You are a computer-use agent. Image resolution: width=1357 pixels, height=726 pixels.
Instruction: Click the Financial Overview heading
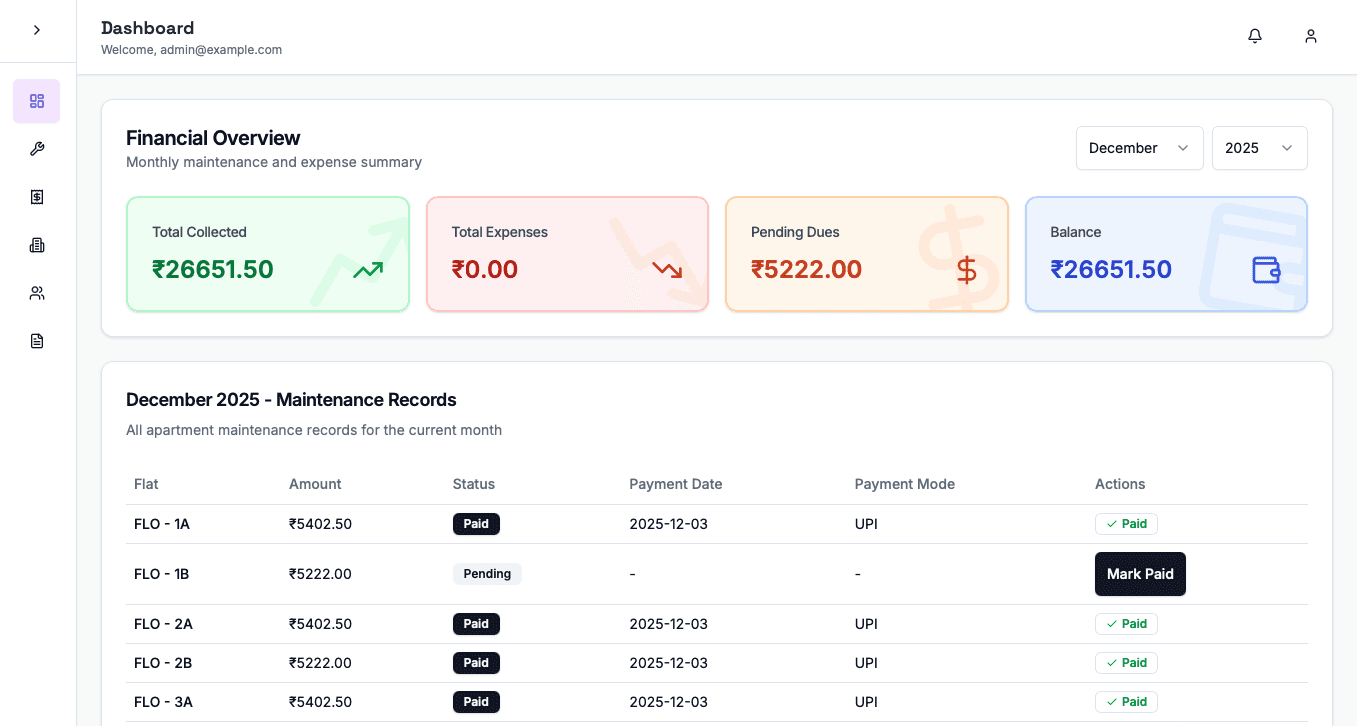tap(213, 138)
